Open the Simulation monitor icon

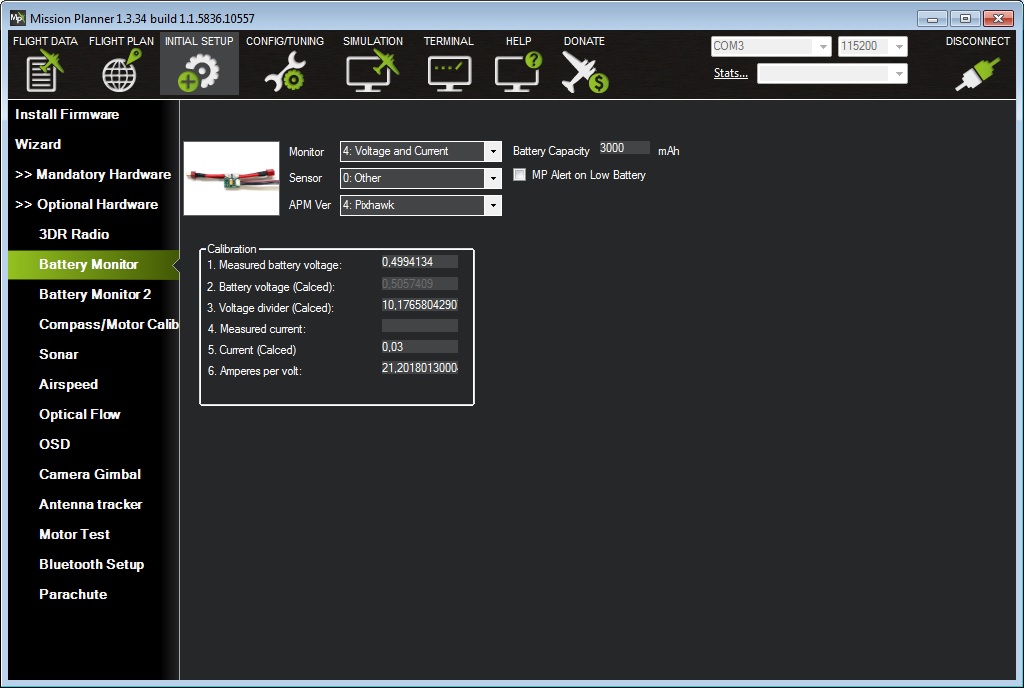(372, 73)
